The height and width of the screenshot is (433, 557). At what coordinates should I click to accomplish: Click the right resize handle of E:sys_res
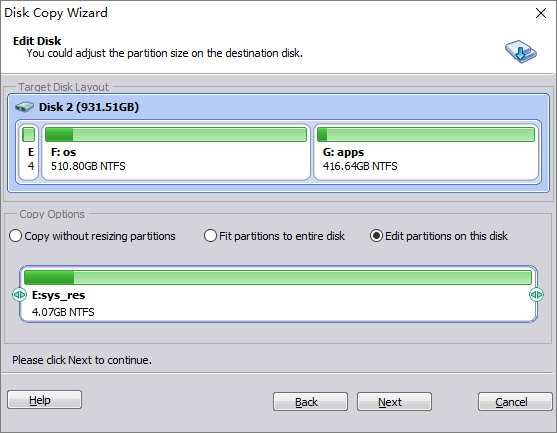[536, 294]
